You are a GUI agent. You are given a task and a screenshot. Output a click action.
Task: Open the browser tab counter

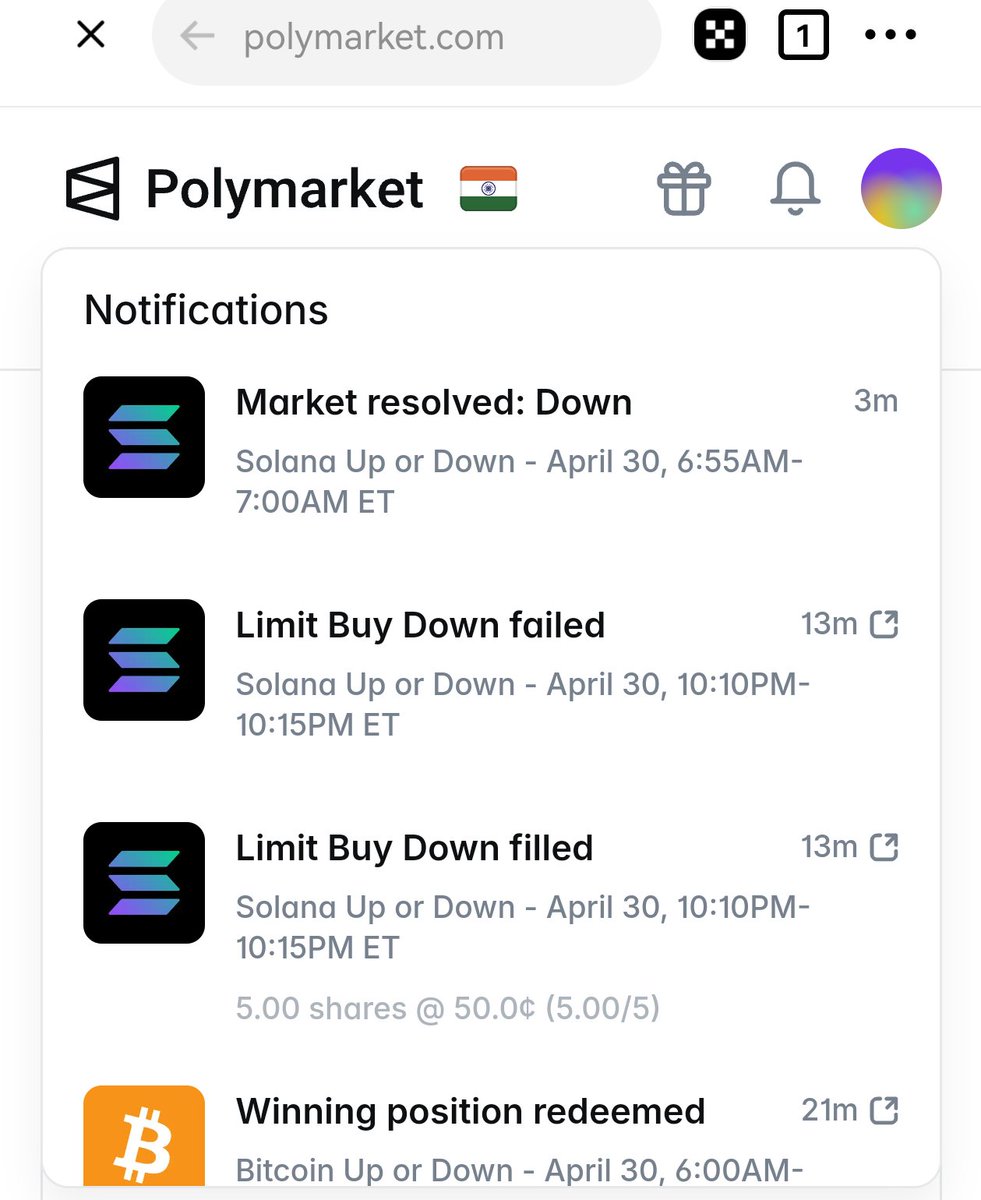tap(803, 37)
